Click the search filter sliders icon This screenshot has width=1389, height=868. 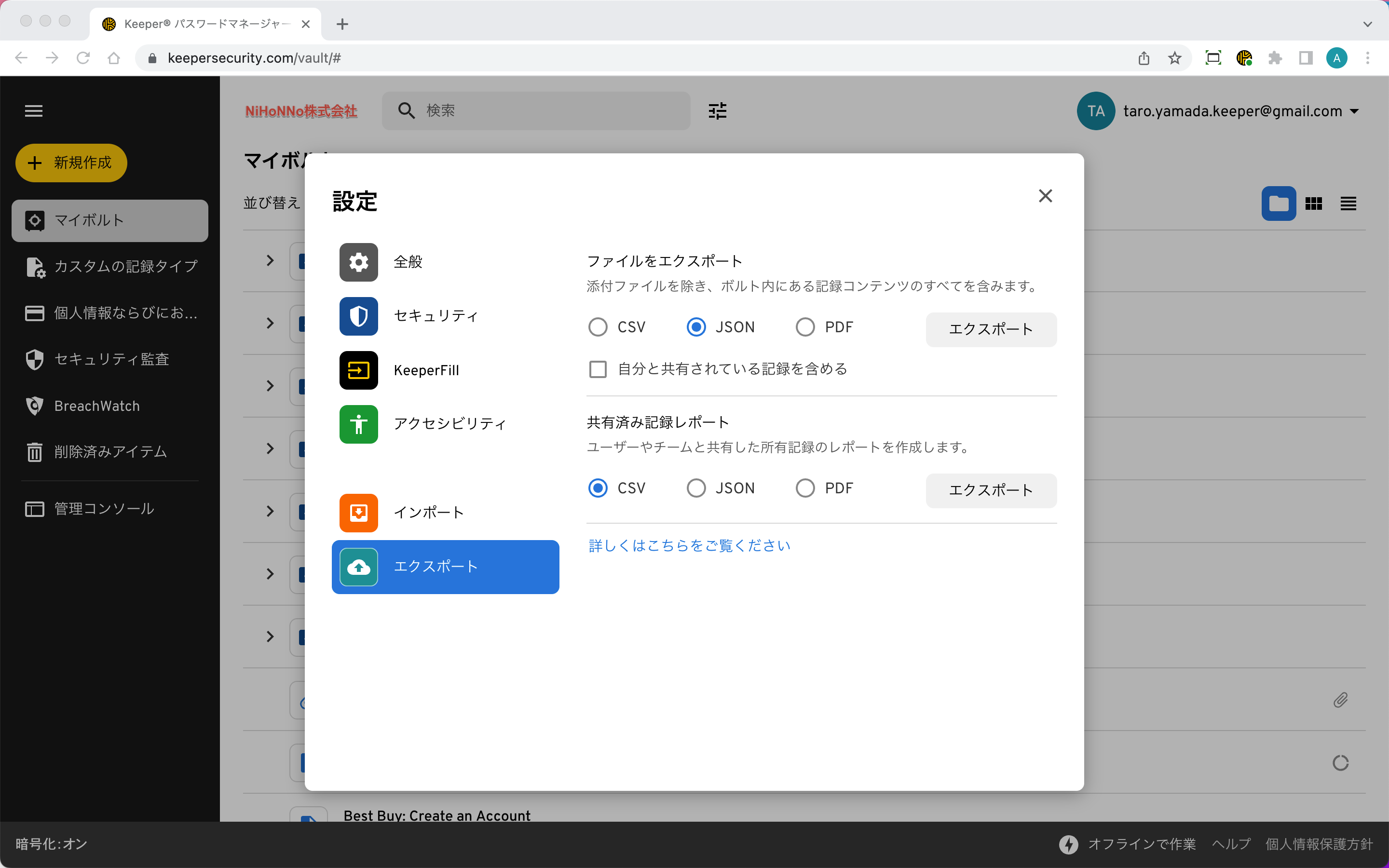point(718,111)
